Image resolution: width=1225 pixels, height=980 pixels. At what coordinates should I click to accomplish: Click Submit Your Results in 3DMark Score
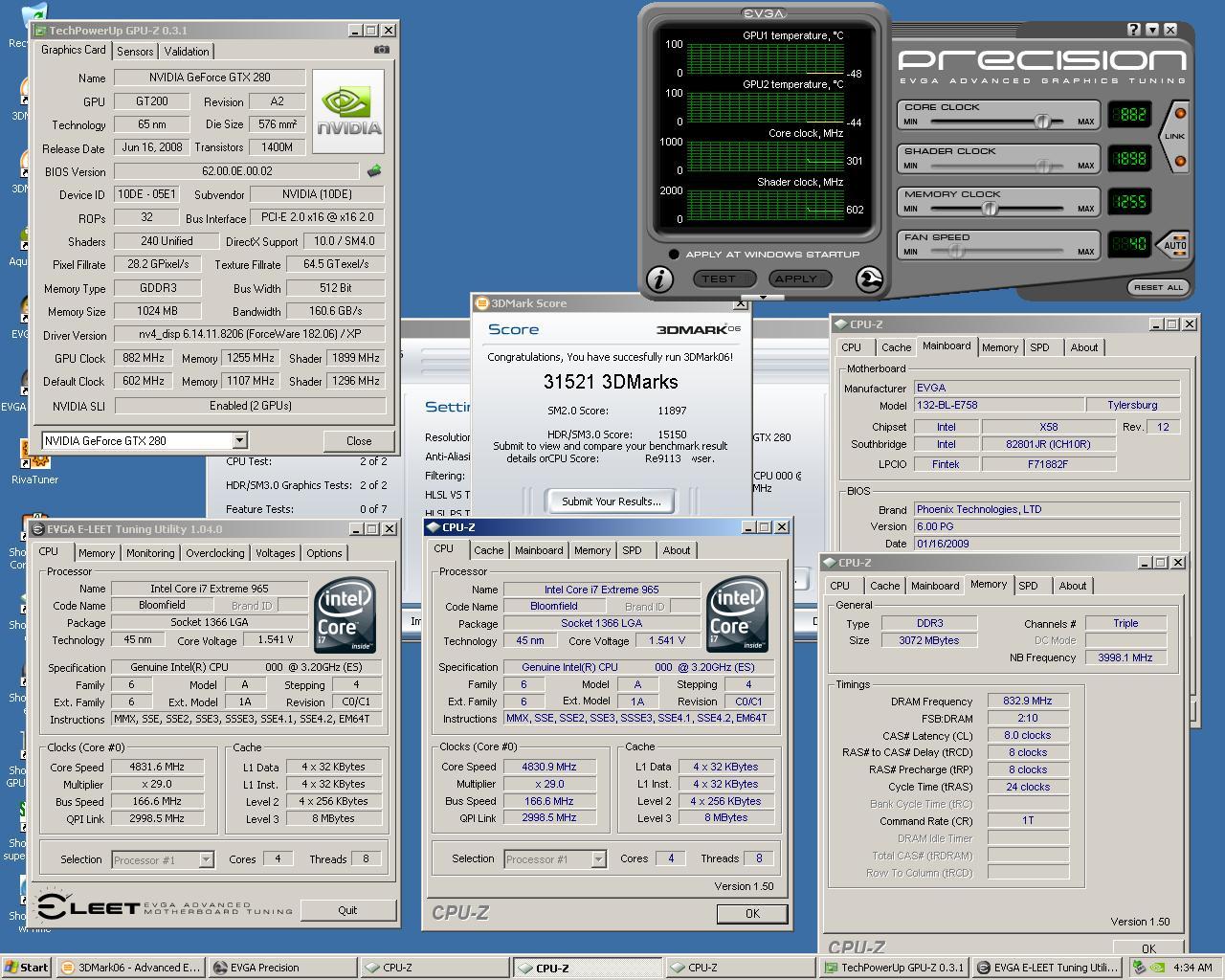(611, 501)
